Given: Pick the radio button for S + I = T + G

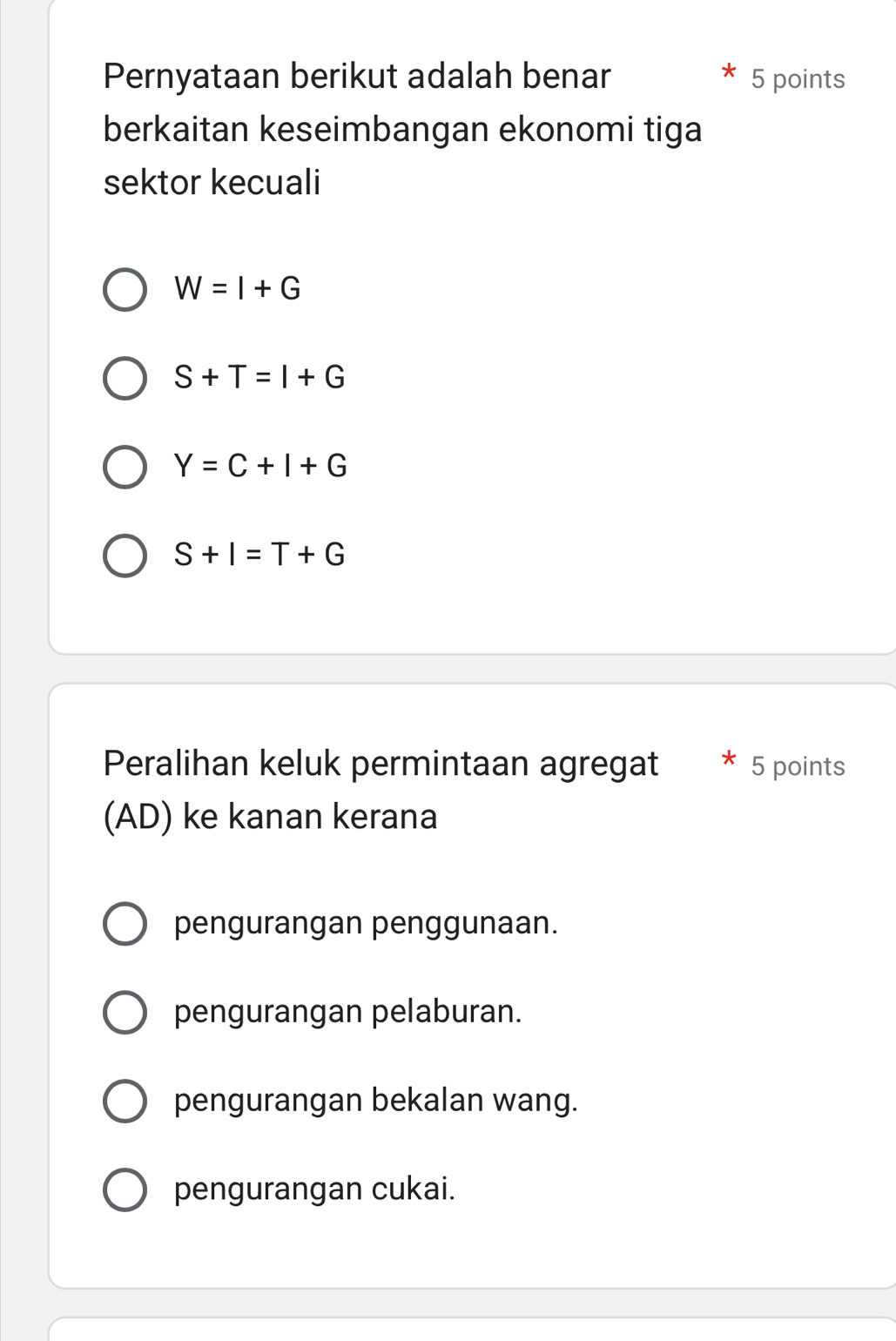Looking at the screenshot, I should coord(125,556).
